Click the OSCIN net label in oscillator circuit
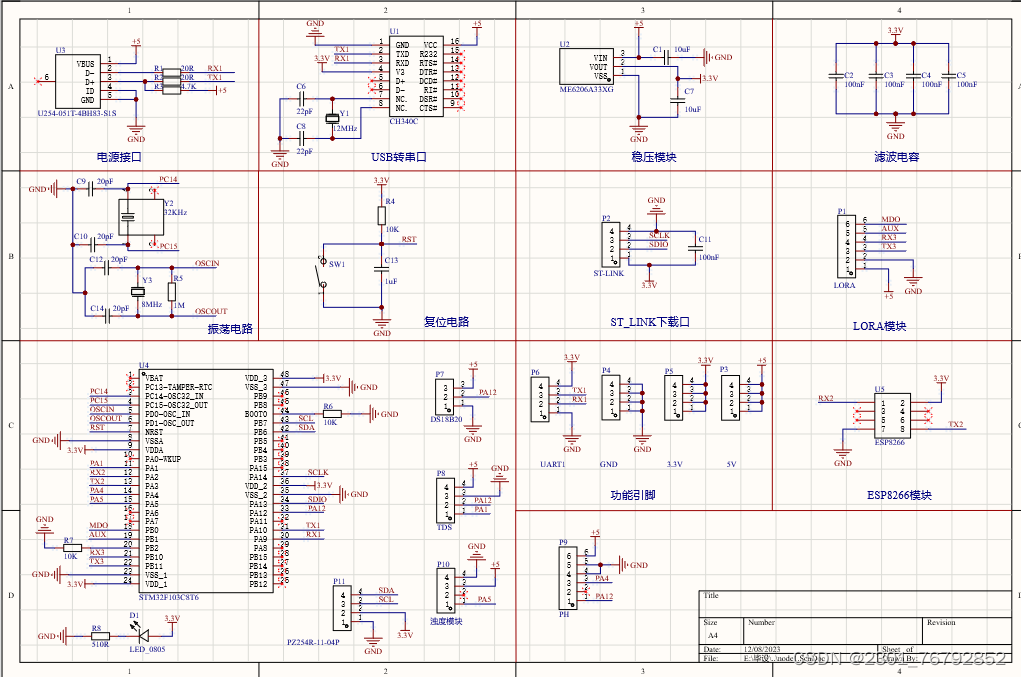 tap(207, 263)
